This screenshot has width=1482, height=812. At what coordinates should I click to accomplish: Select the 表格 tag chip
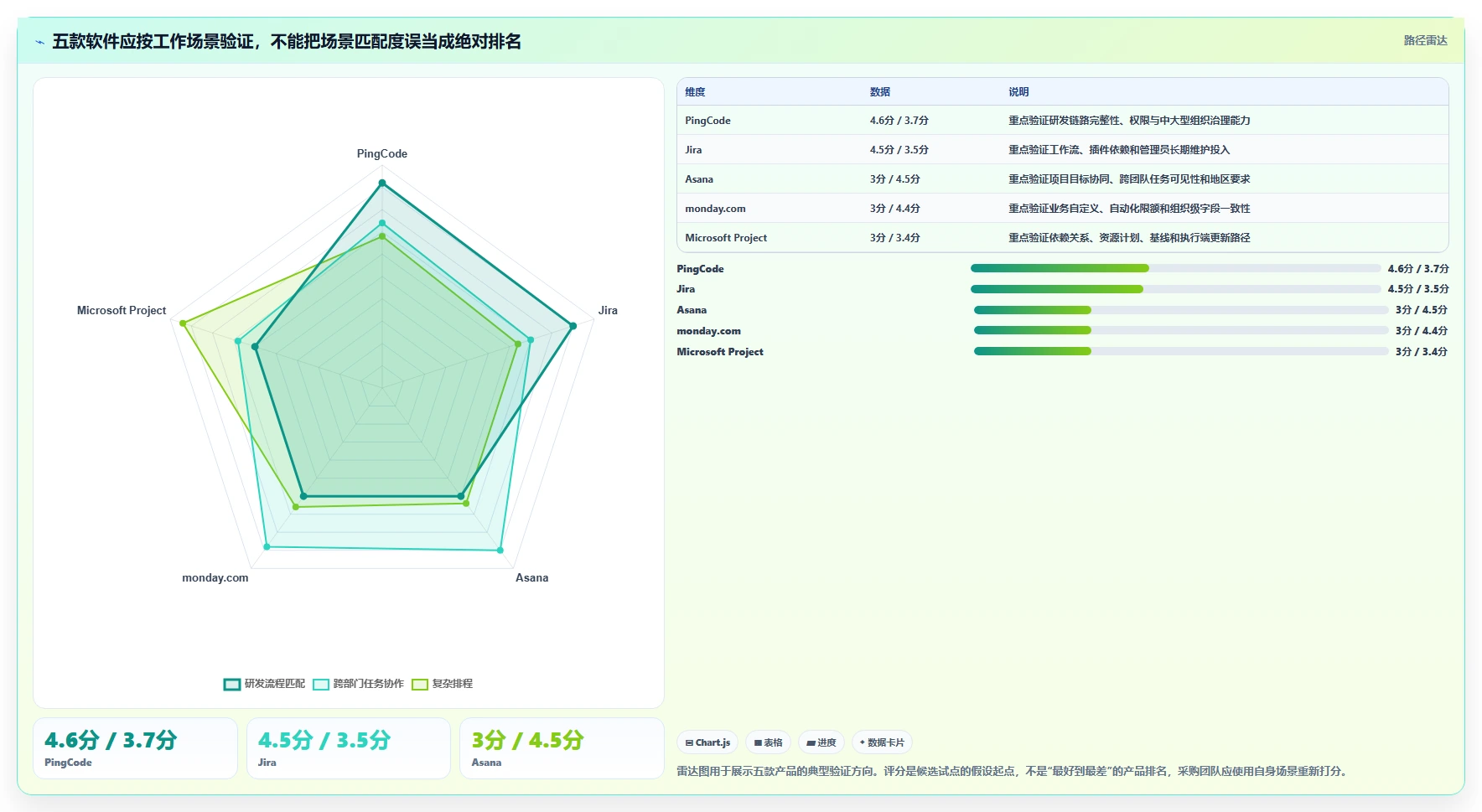coord(768,742)
